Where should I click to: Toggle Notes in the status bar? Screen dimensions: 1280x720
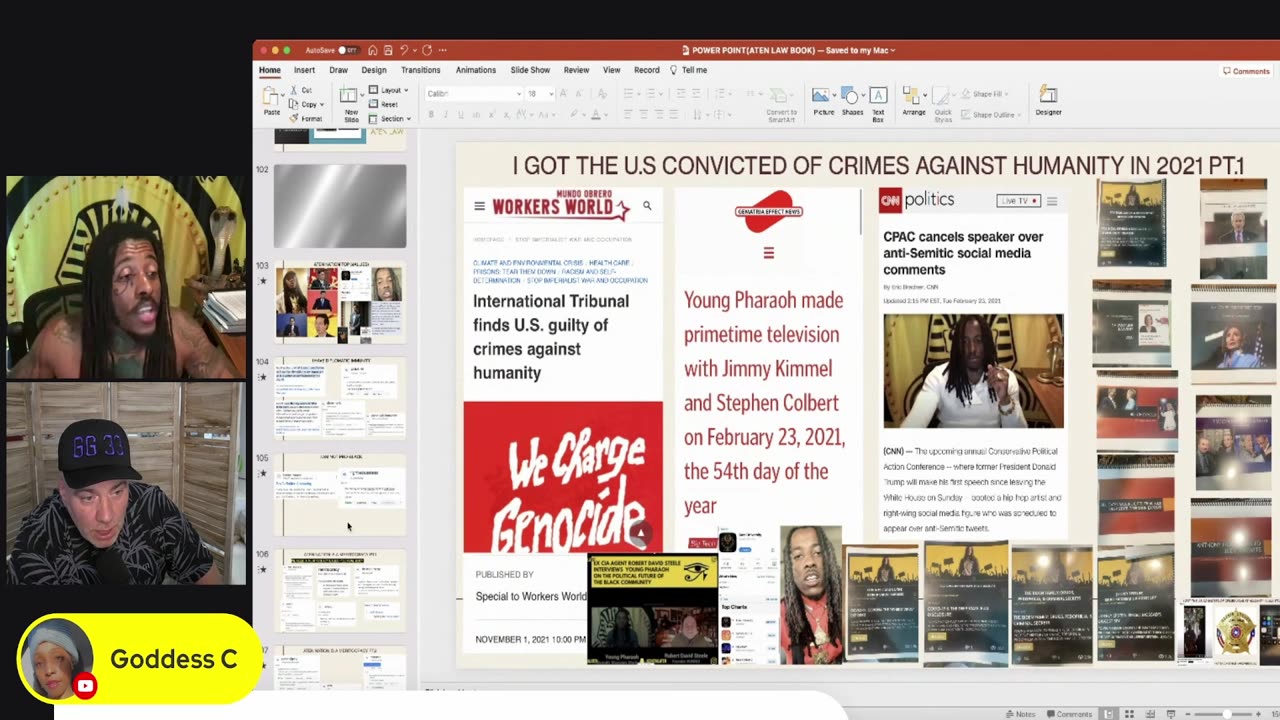tap(1020, 714)
